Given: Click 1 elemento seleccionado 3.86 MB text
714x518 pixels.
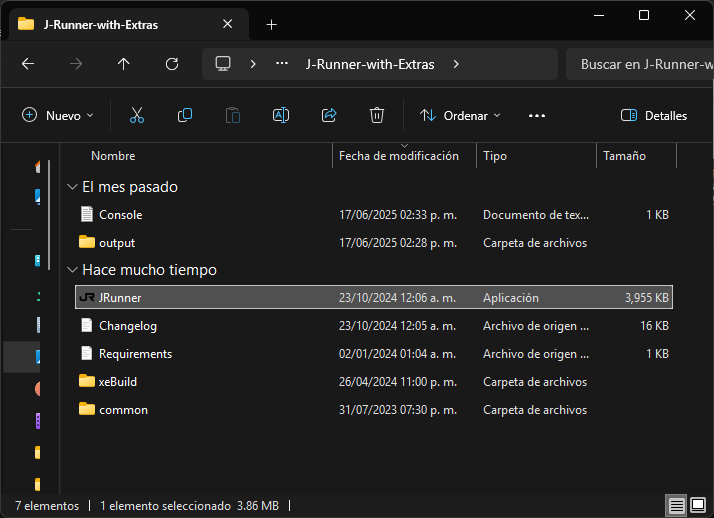Looking at the screenshot, I should point(189,506).
